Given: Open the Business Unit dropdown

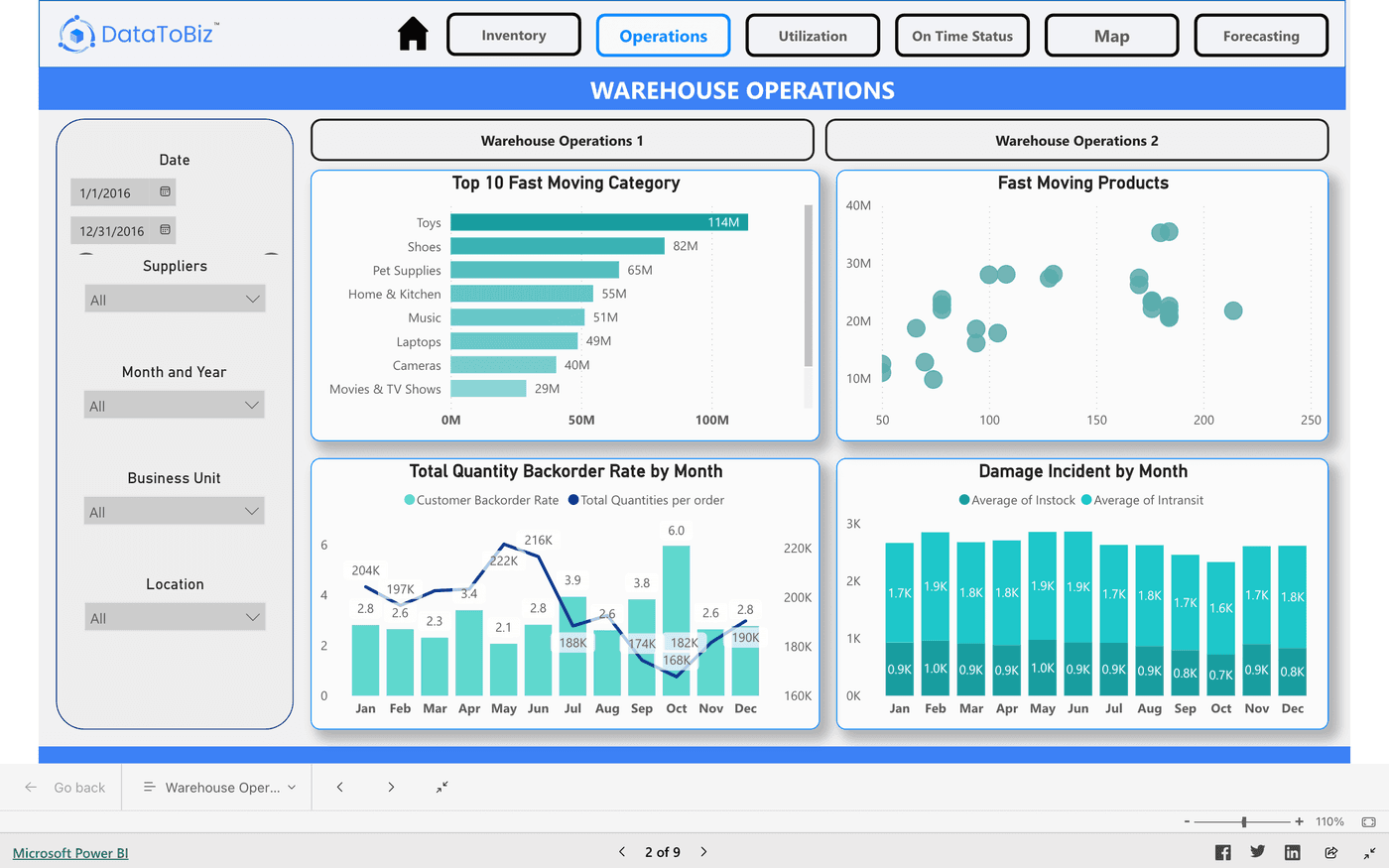Looking at the screenshot, I should click(175, 510).
